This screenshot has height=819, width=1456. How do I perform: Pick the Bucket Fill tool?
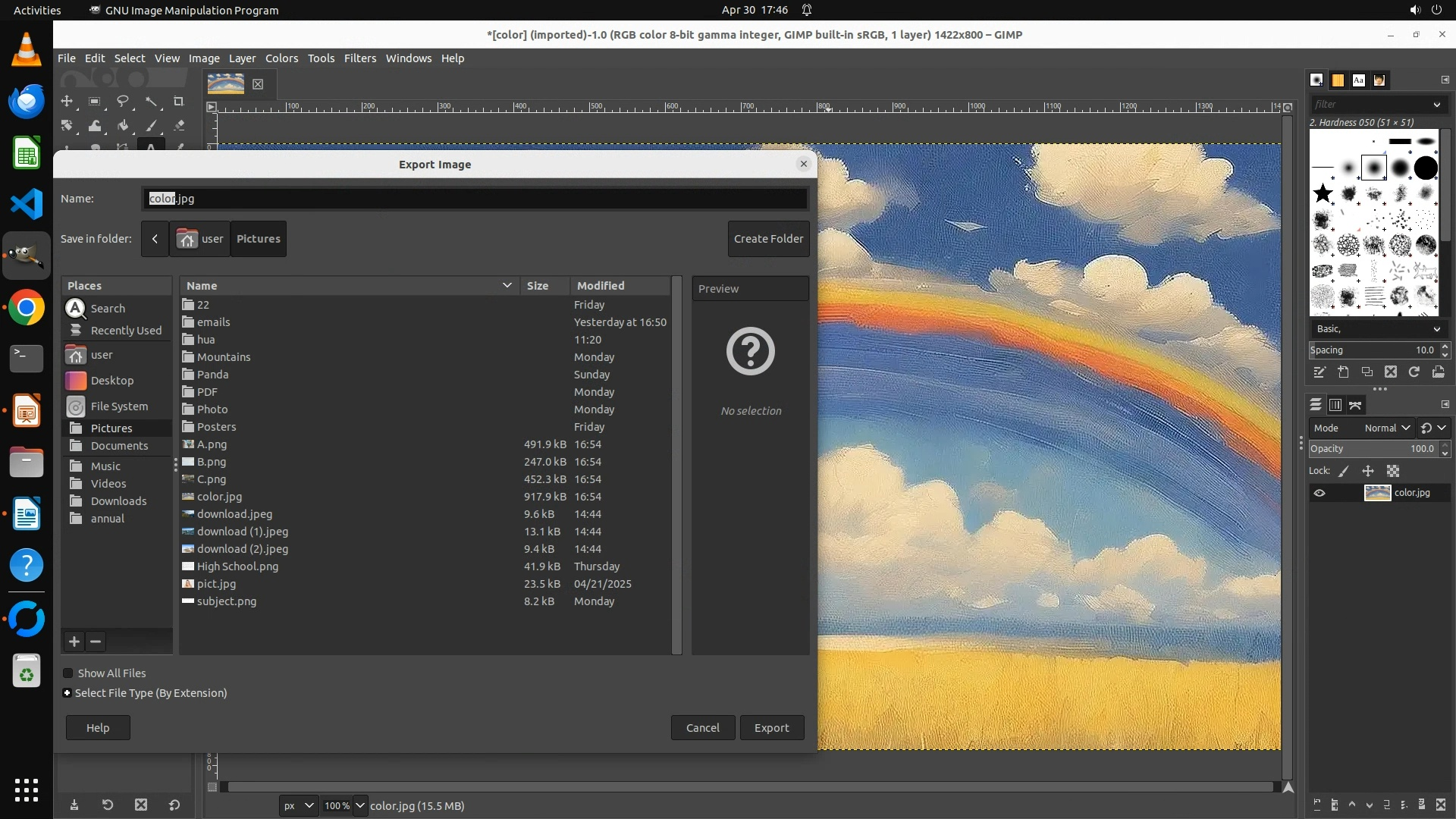pyautogui.click(x=123, y=126)
